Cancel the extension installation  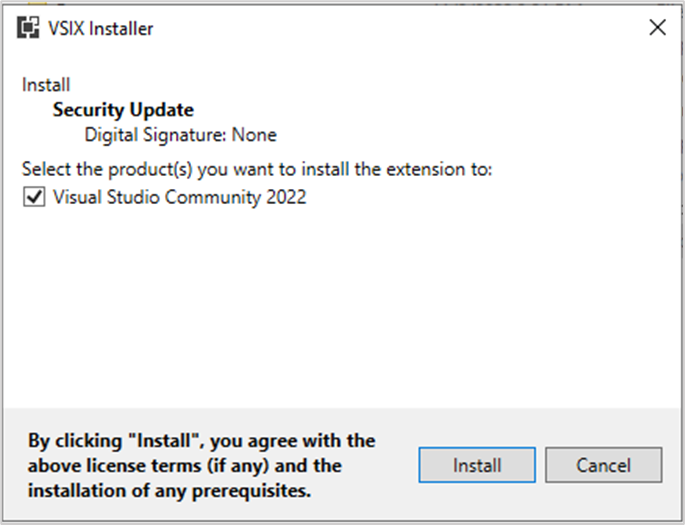[x=604, y=465]
